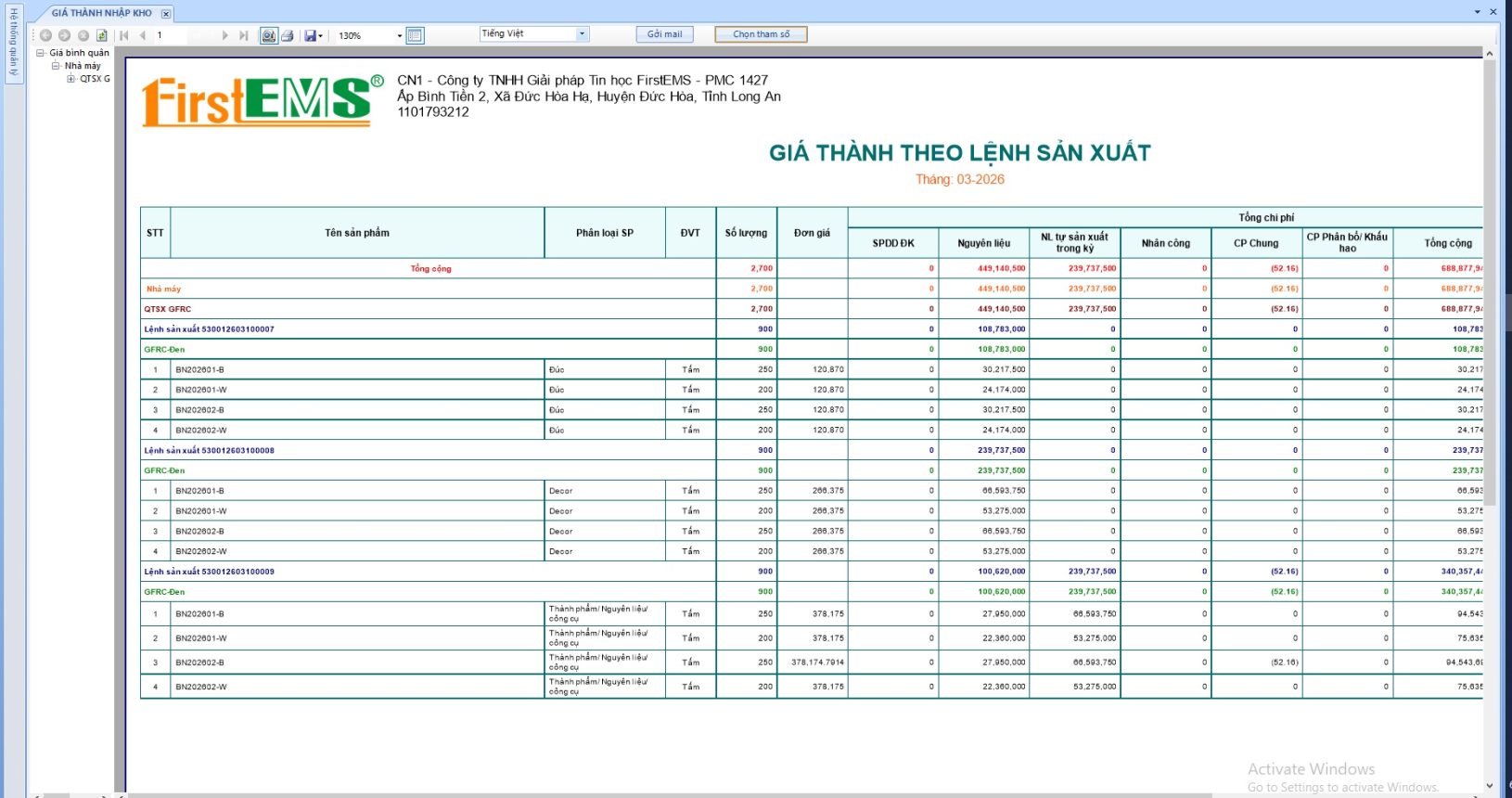Go to the previous report page
This screenshot has height=798, width=1512.
click(x=142, y=35)
